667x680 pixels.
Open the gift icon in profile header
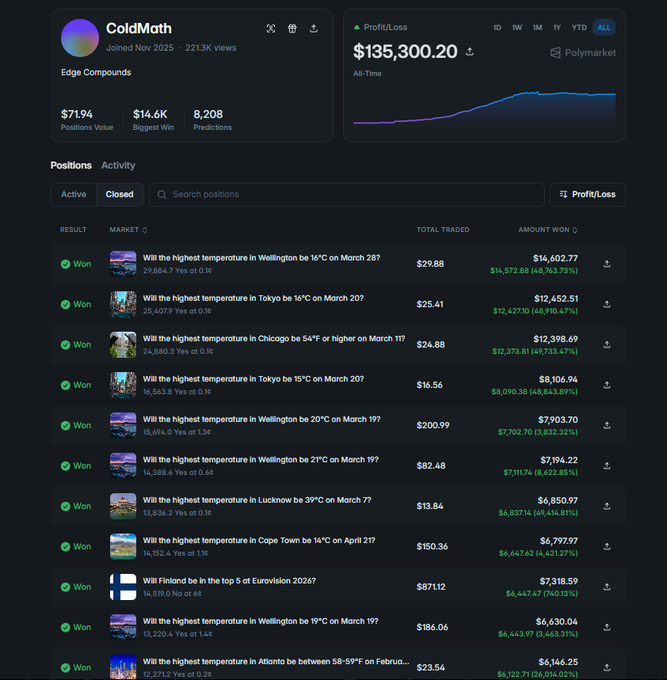point(292,29)
